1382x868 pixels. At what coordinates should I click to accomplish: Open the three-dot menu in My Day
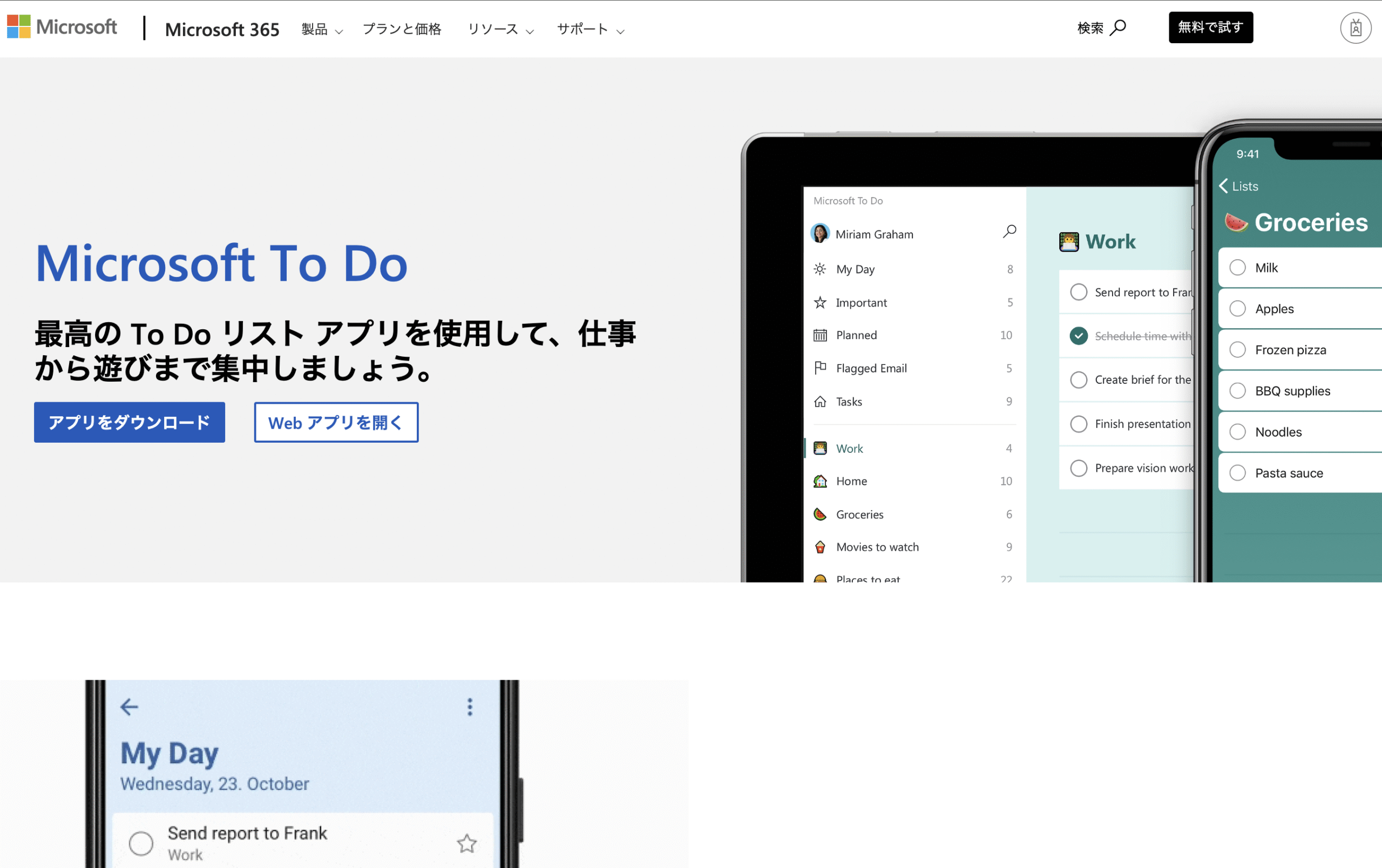pos(470,707)
